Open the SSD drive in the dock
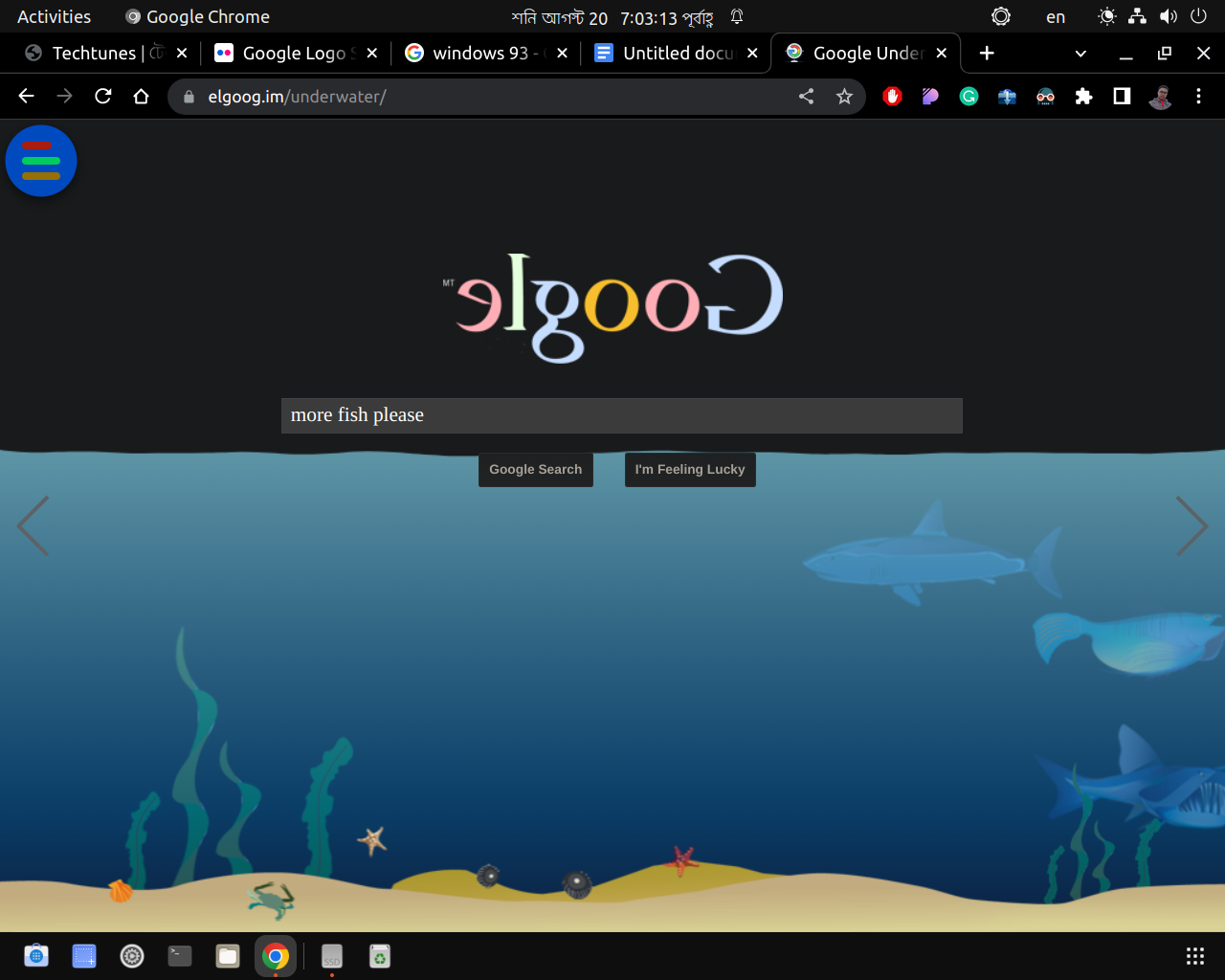The image size is (1225, 980). tap(332, 955)
